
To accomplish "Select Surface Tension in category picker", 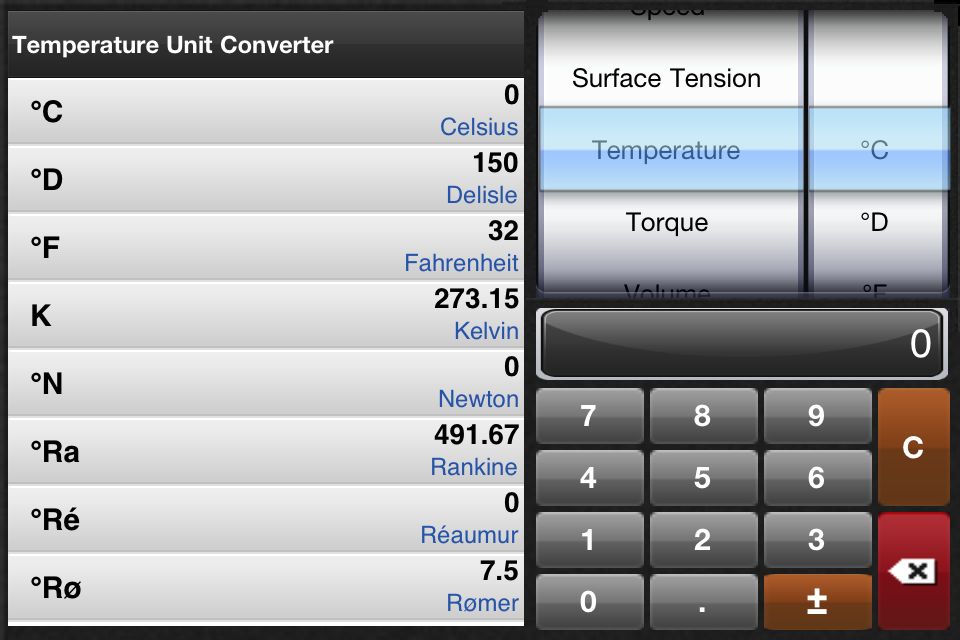I will [666, 78].
